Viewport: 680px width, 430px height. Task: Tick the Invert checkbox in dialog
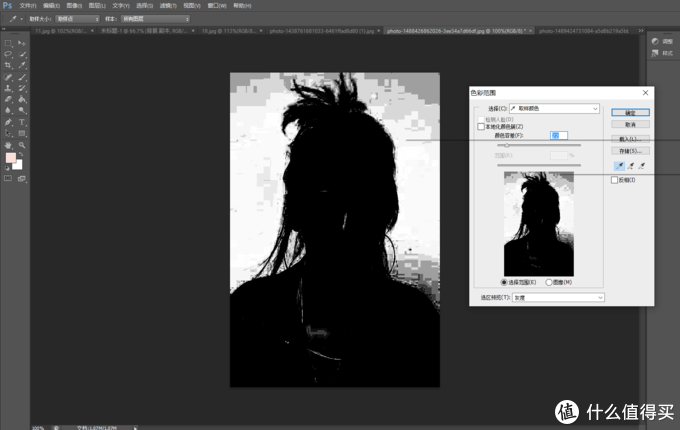coord(614,180)
